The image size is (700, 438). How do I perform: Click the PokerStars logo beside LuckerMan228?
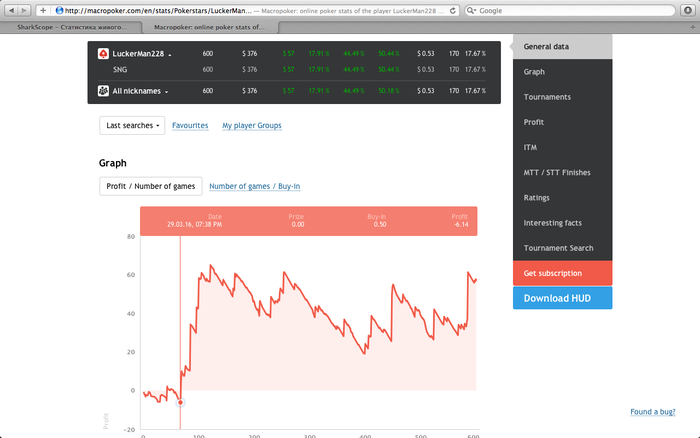(x=103, y=54)
